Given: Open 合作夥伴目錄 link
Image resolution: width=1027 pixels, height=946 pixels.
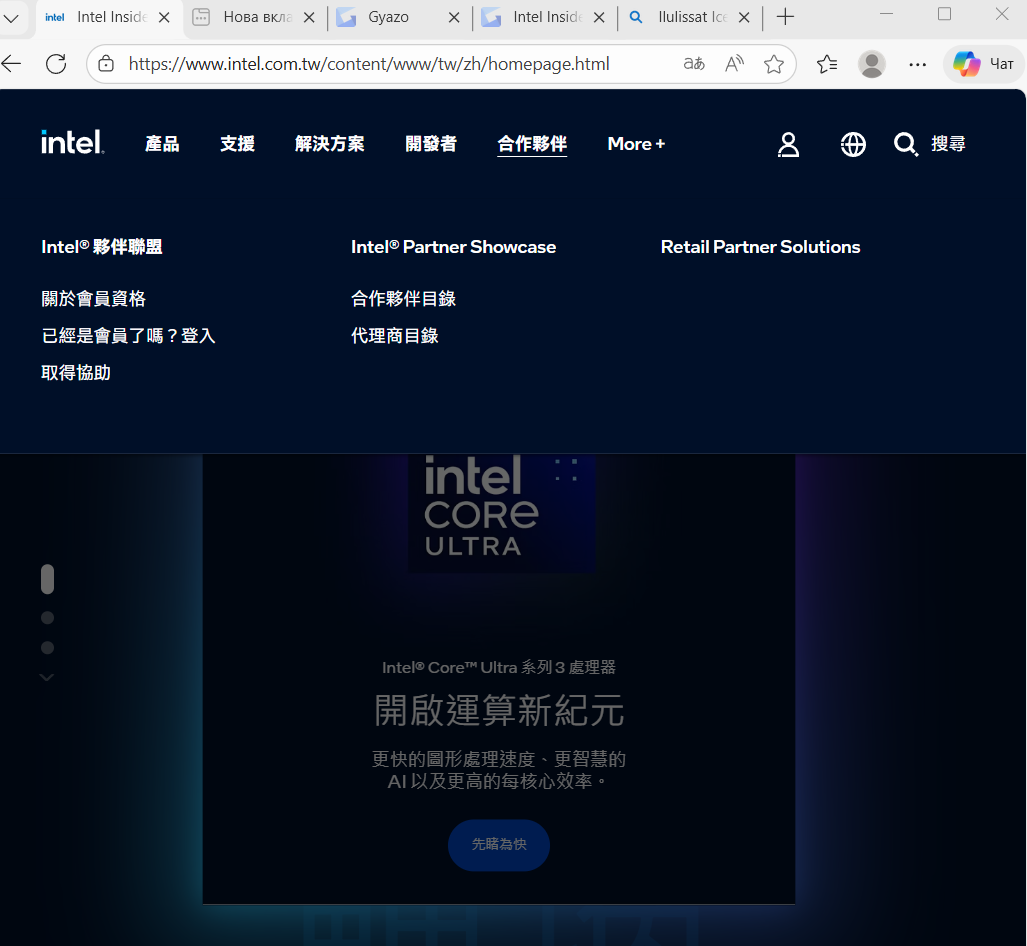Looking at the screenshot, I should (403, 299).
